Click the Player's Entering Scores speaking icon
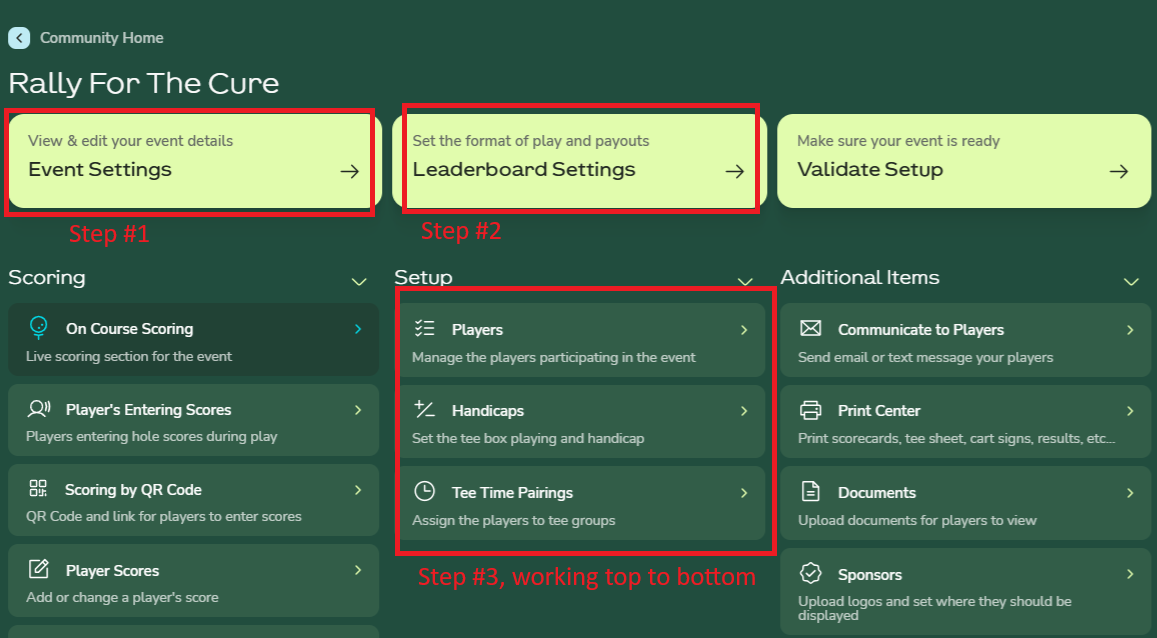This screenshot has width=1157, height=638. pyautogui.click(x=38, y=409)
